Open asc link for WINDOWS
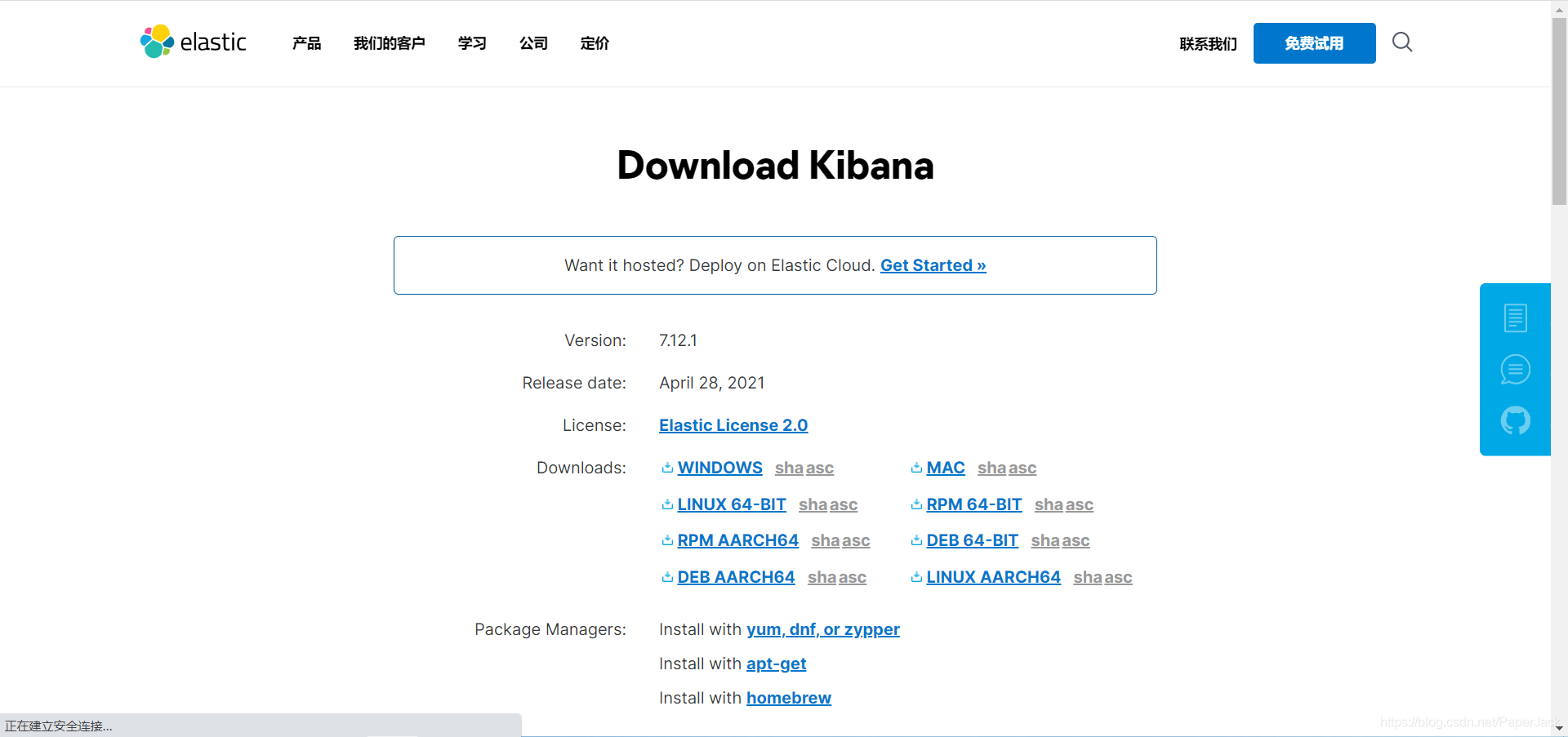This screenshot has width=1568, height=737. (x=820, y=468)
